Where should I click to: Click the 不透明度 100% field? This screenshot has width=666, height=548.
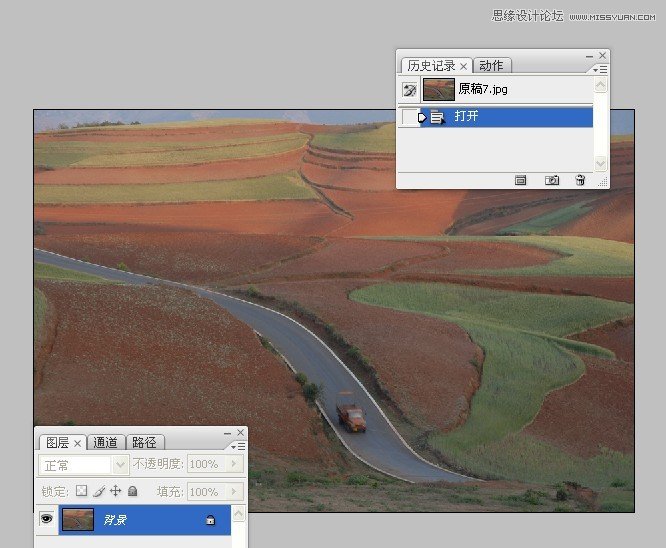point(206,464)
